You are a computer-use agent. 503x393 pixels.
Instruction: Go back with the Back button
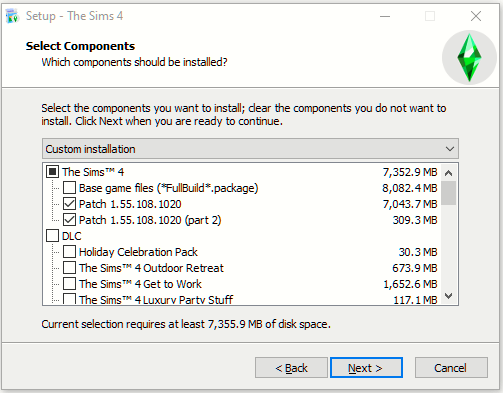click(x=291, y=368)
